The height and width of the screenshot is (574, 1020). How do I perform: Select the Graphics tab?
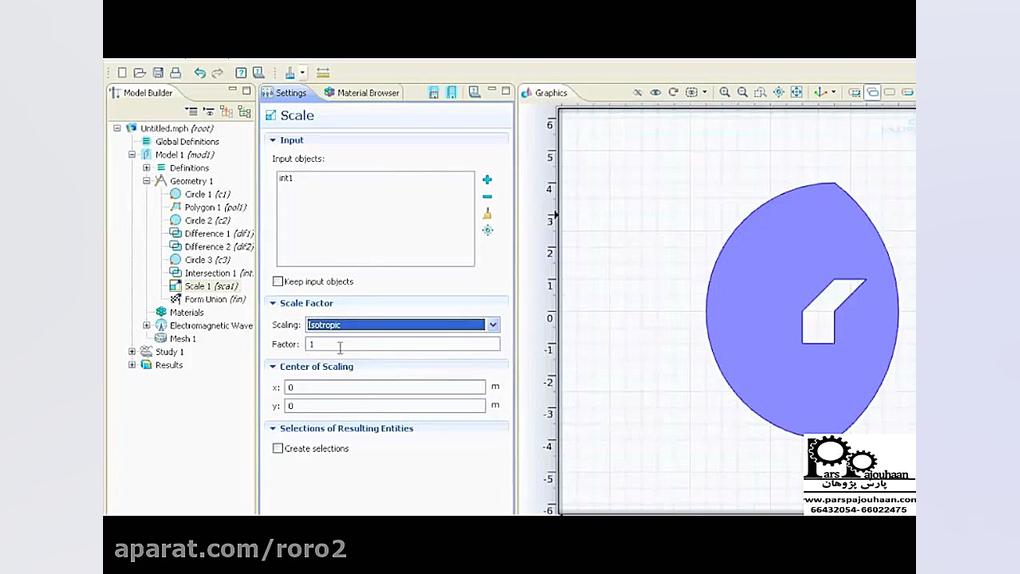pyautogui.click(x=545, y=93)
